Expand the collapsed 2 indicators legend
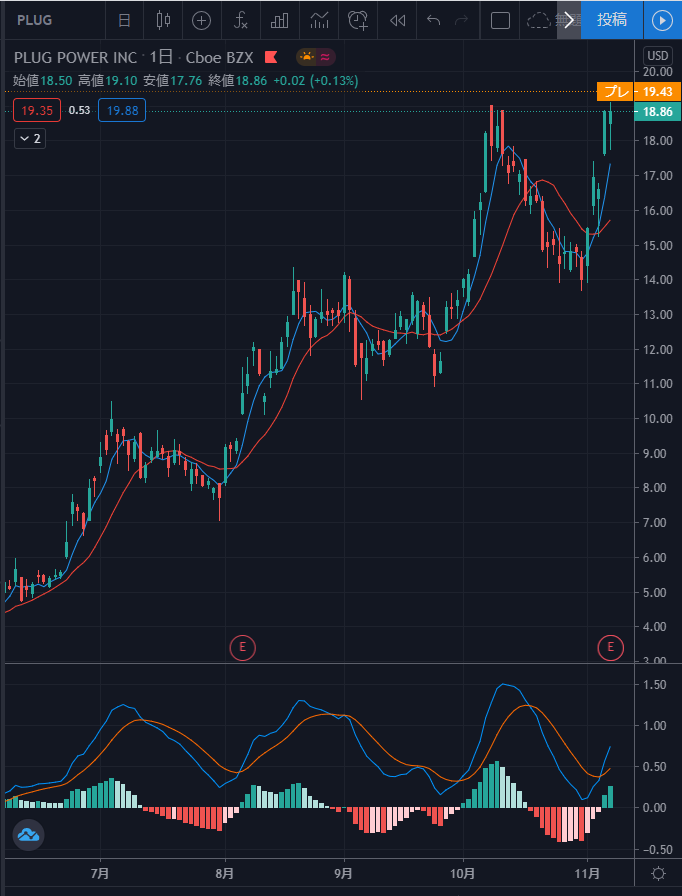Viewport: 682px width, 896px height. [30, 139]
